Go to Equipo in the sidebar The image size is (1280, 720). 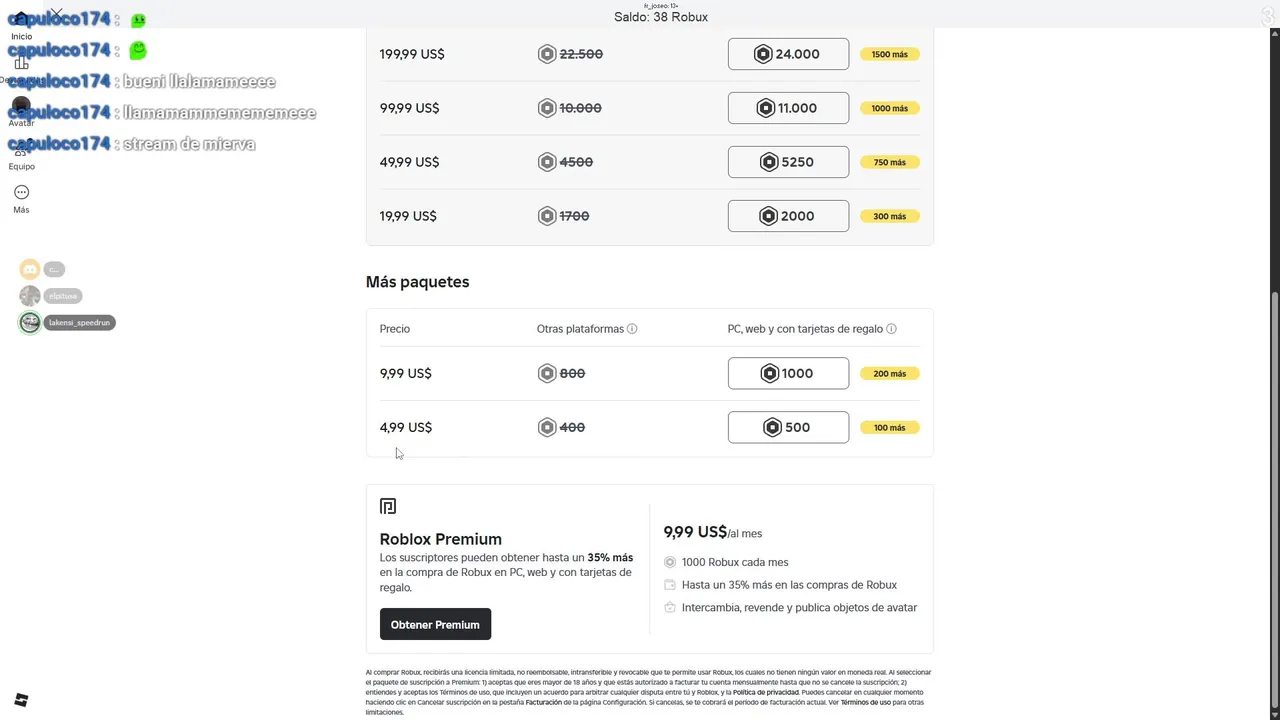21,152
